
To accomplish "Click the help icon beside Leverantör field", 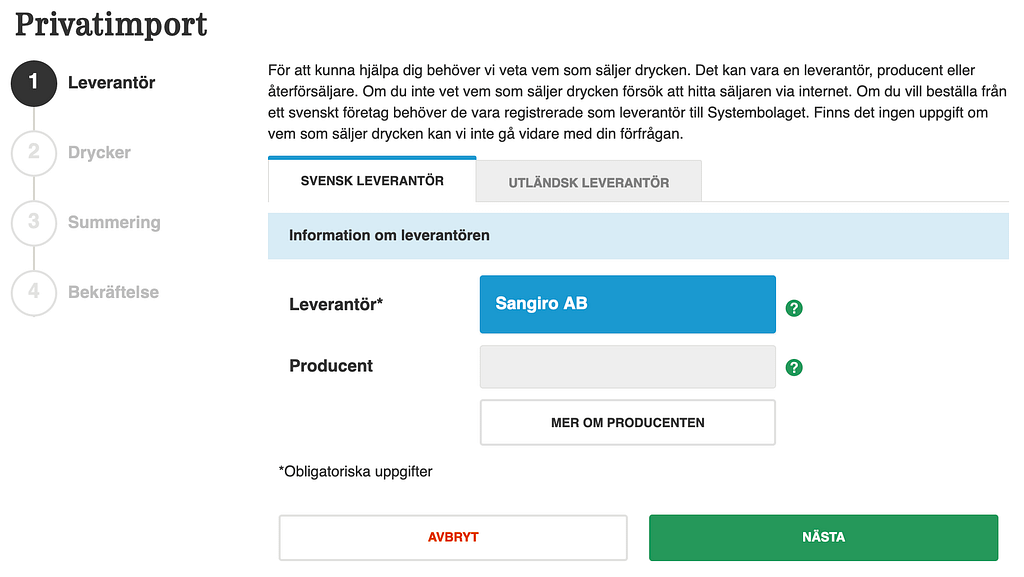I will pos(793,308).
